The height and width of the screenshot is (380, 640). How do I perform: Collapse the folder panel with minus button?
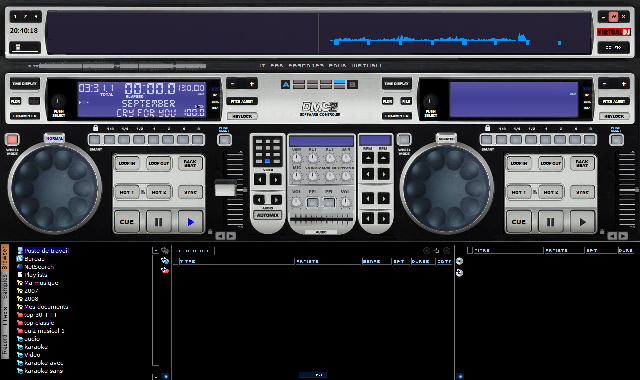click(x=156, y=251)
